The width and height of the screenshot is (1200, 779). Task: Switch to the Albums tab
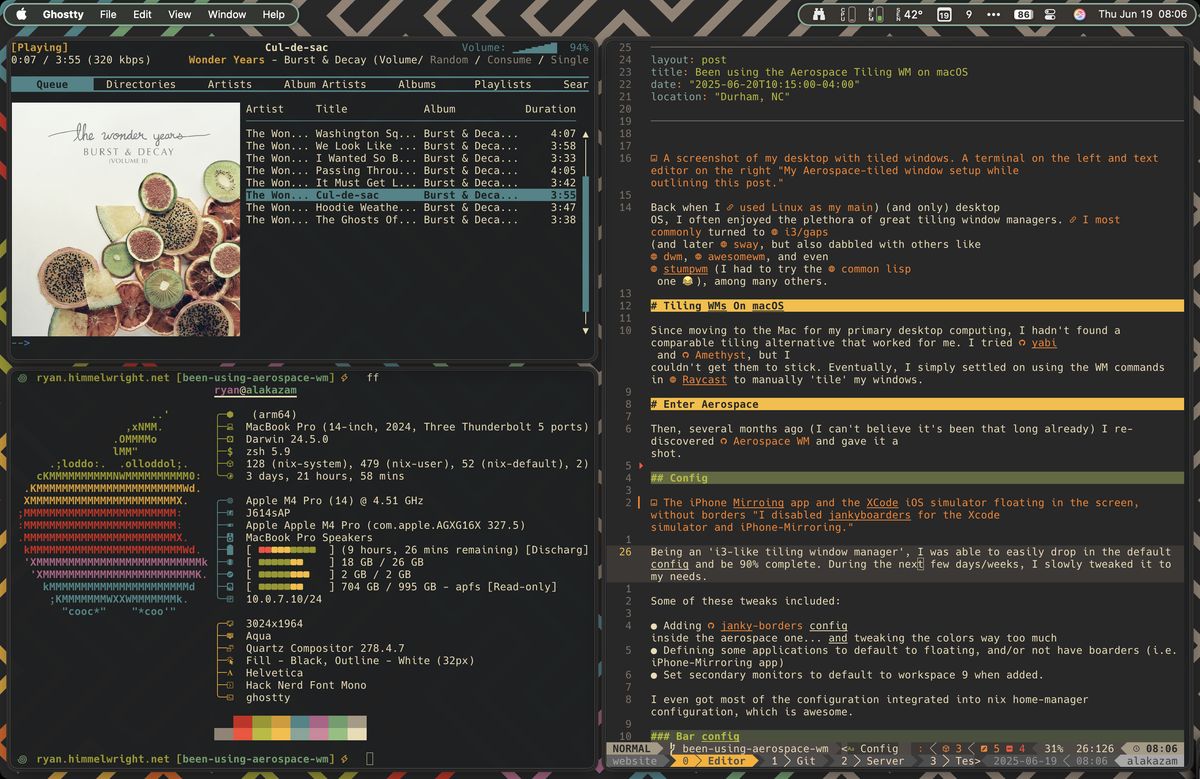point(417,84)
